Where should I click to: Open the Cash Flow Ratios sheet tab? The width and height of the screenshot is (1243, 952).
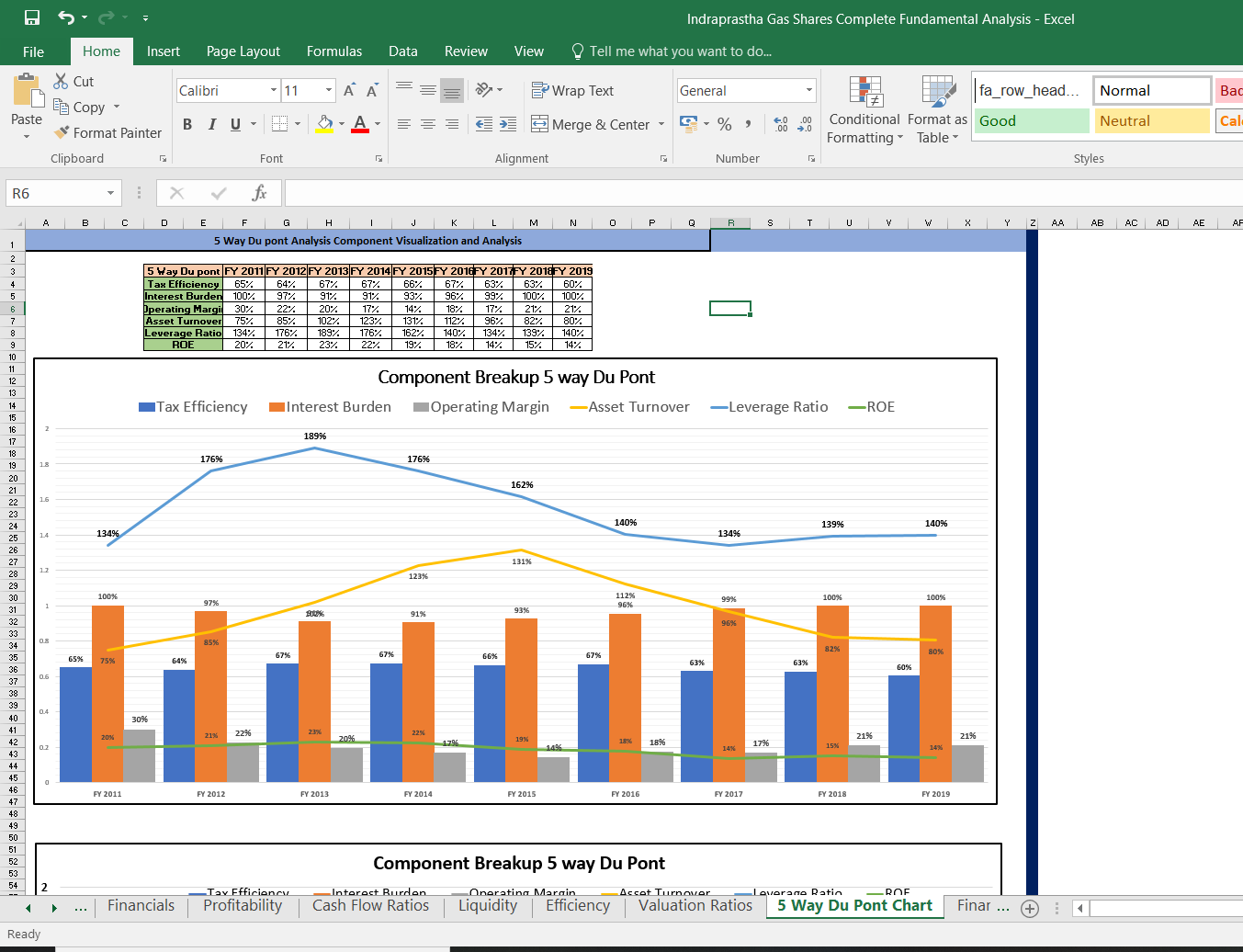(370, 906)
